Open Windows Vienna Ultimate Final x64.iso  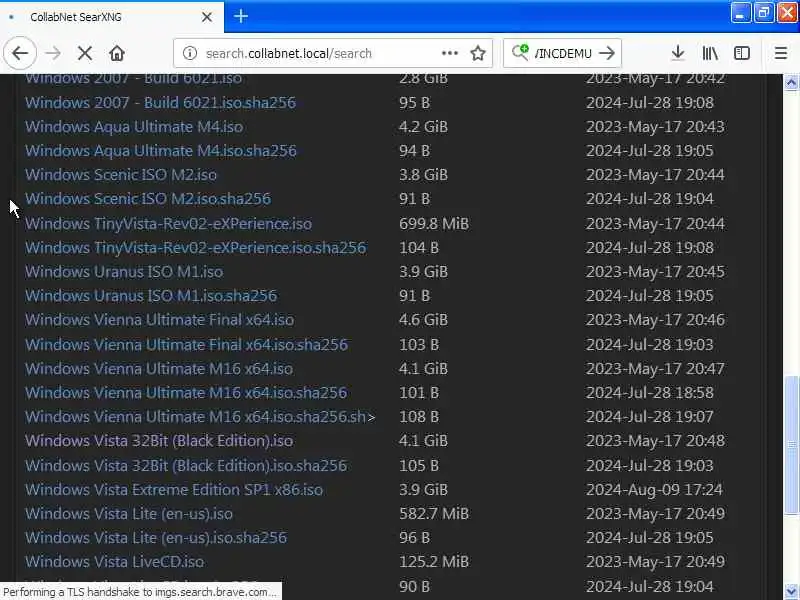[x=159, y=319]
